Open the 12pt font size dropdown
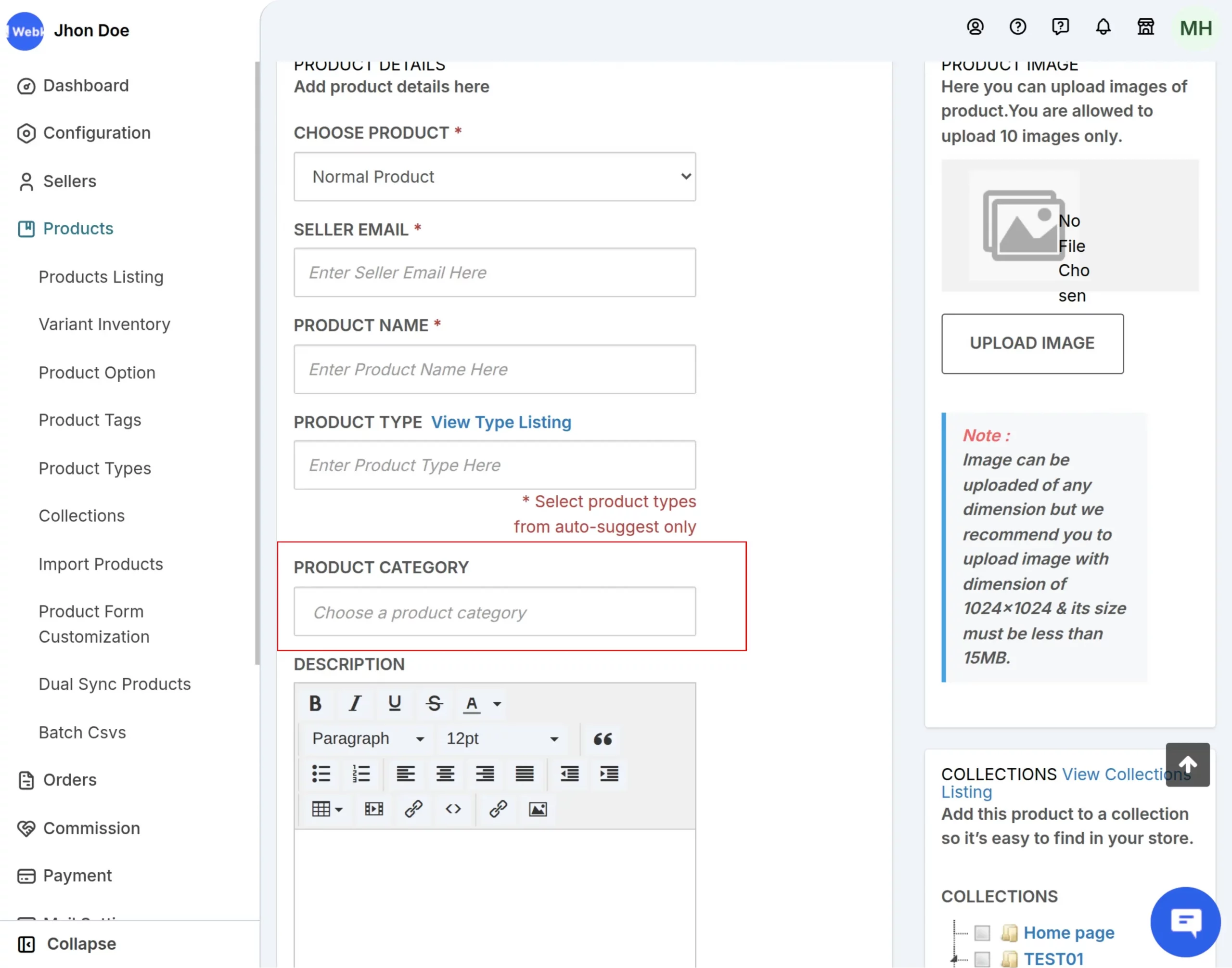Image resolution: width=1232 pixels, height=968 pixels. click(x=502, y=738)
